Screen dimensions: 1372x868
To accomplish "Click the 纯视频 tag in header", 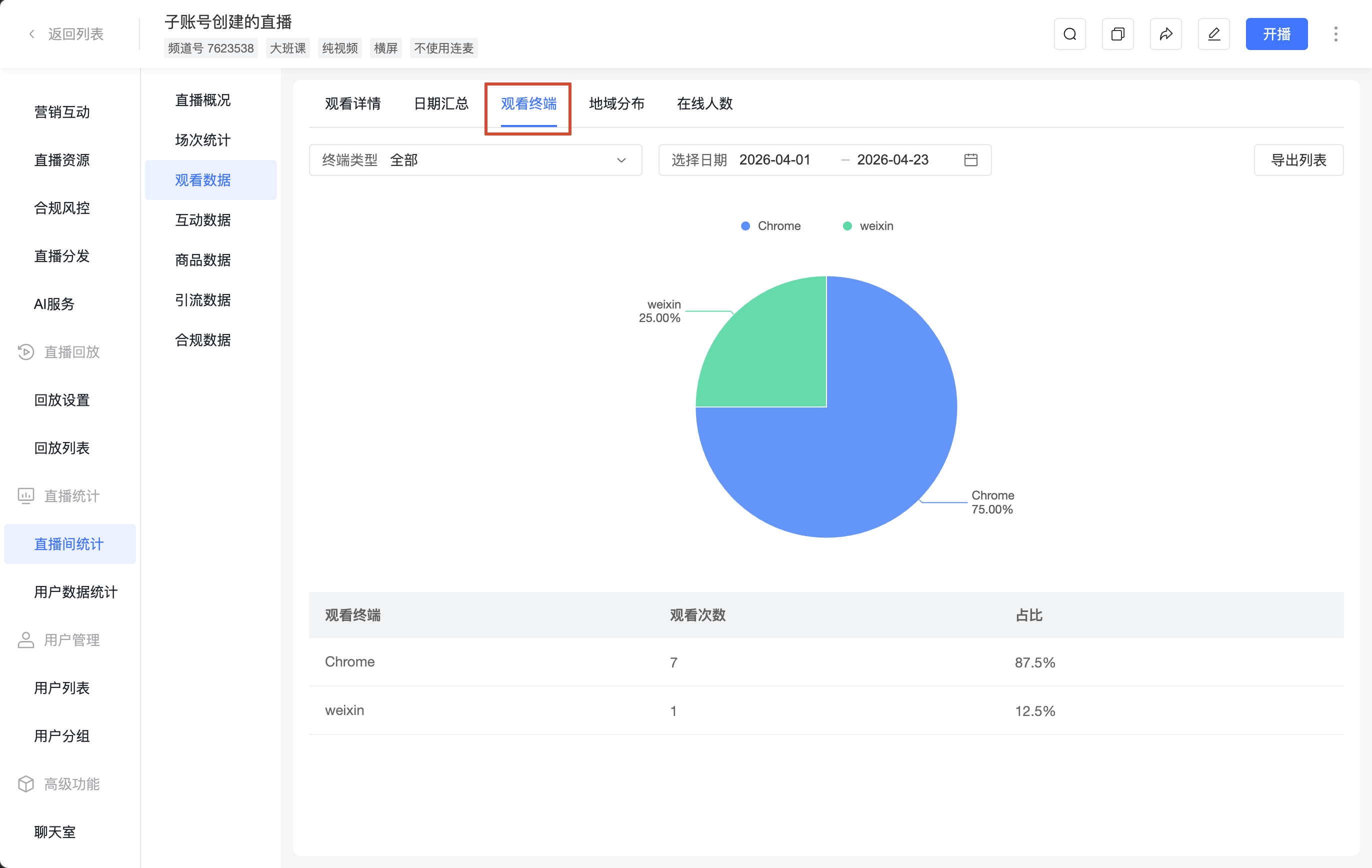I will pyautogui.click(x=340, y=48).
